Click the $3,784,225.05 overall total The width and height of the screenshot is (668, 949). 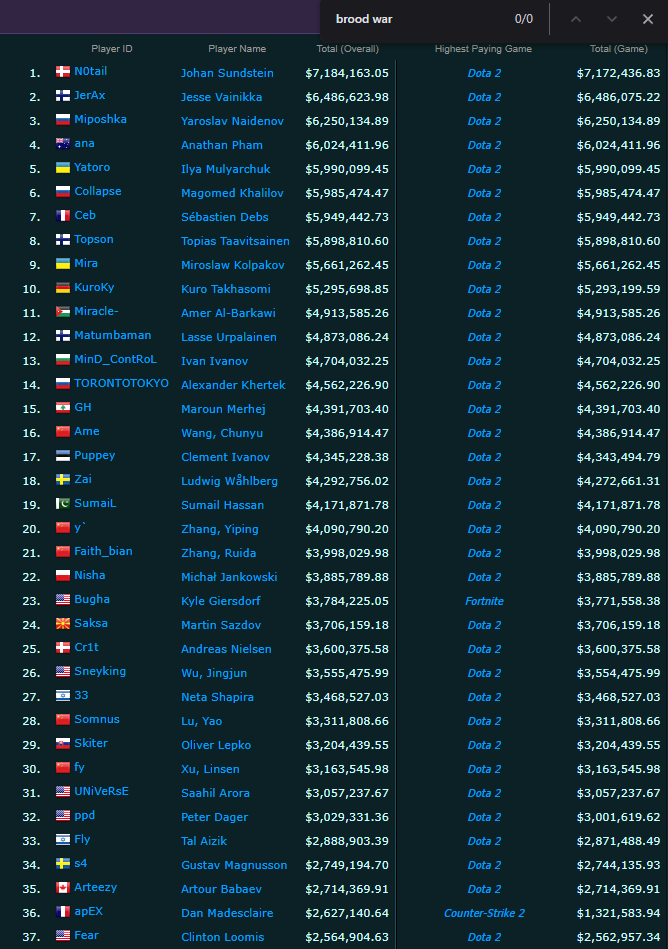click(347, 601)
